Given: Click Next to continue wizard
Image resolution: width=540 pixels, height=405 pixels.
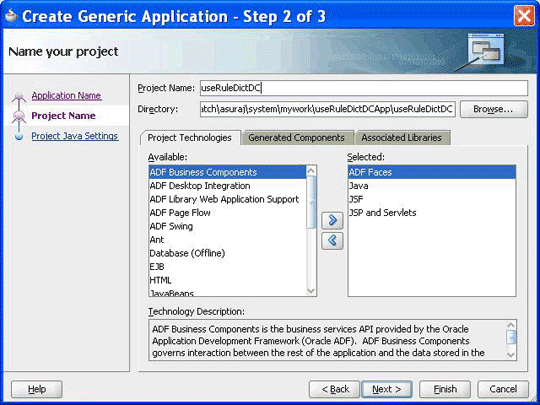Looking at the screenshot, I should click(x=386, y=389).
